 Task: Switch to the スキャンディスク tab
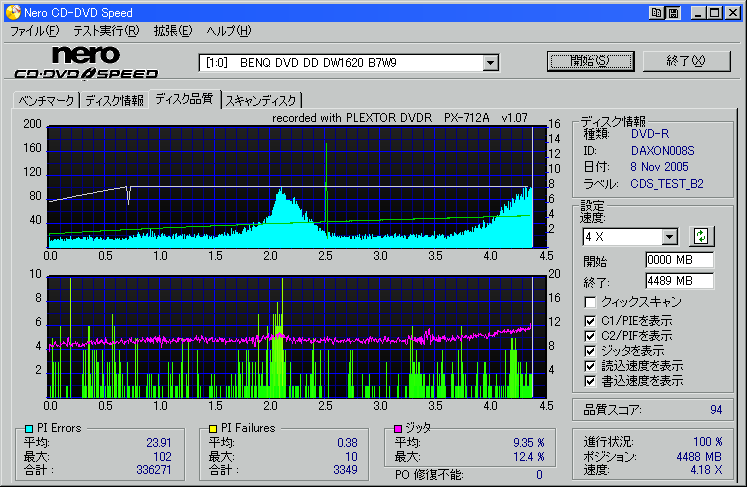pyautogui.click(x=260, y=100)
